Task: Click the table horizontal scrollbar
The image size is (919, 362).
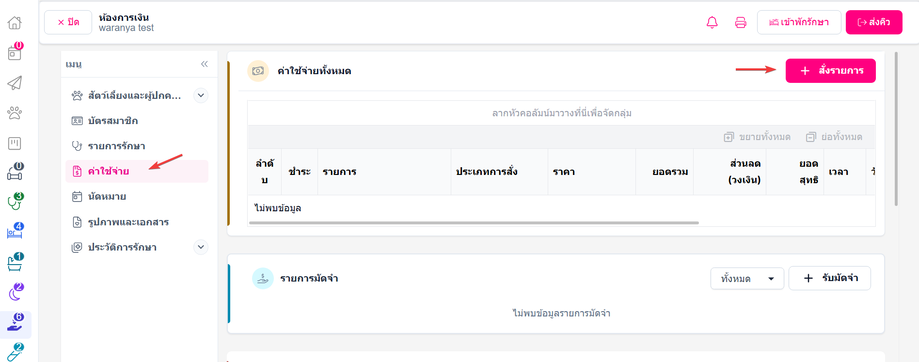Action: click(x=474, y=223)
